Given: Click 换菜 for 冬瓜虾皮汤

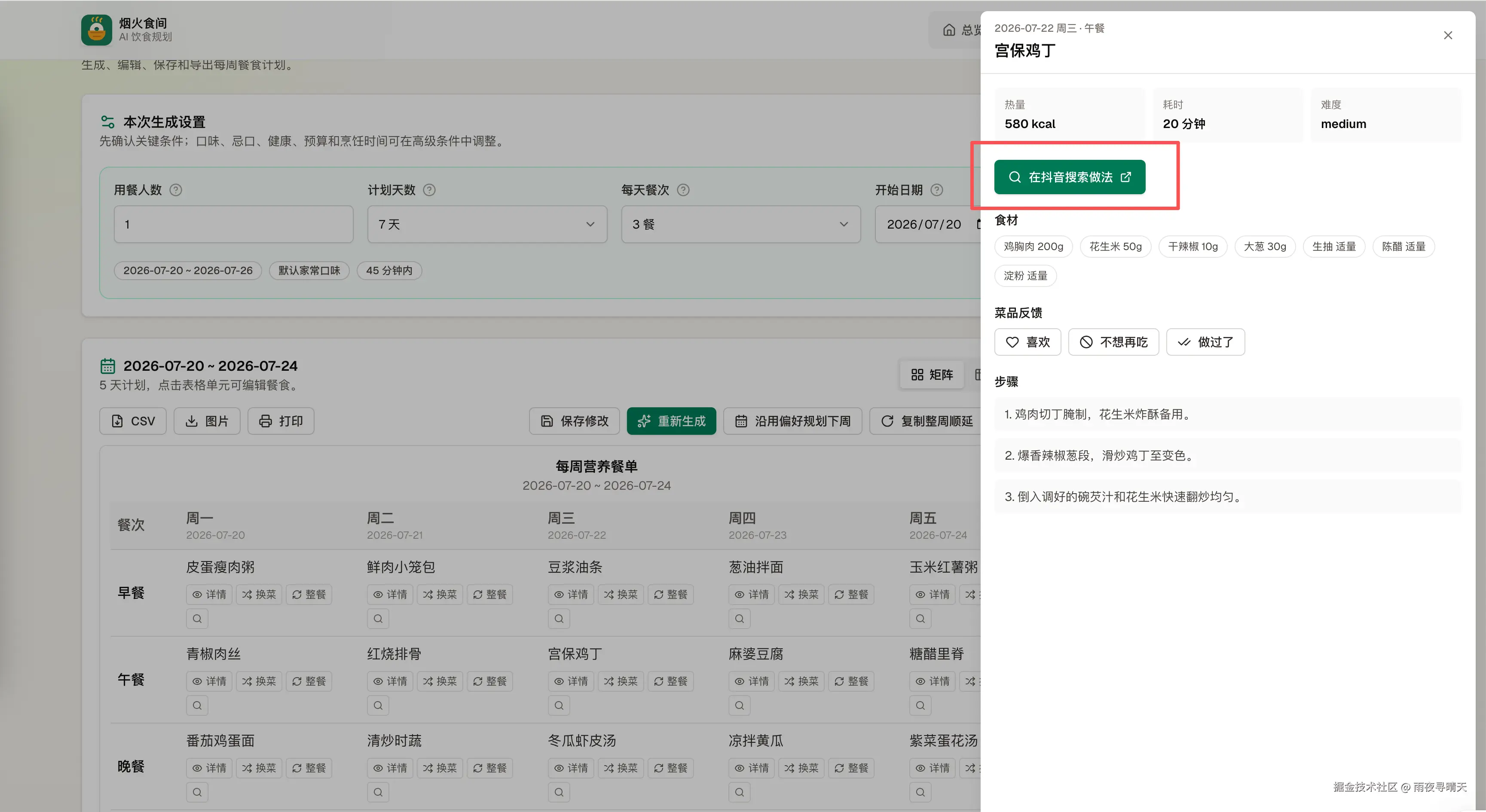Looking at the screenshot, I should [x=621, y=768].
